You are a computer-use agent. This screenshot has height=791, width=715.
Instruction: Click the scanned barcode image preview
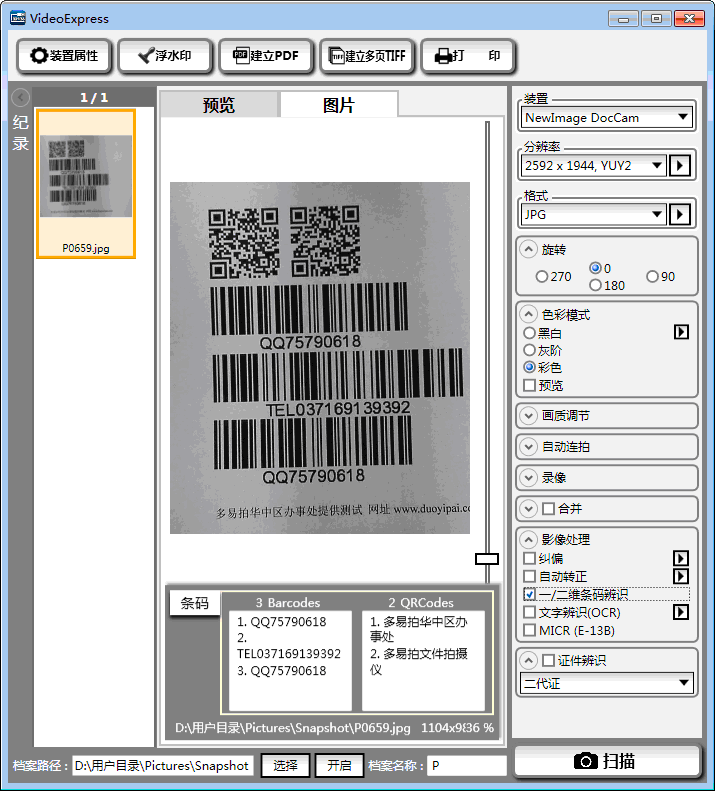[x=320, y=358]
